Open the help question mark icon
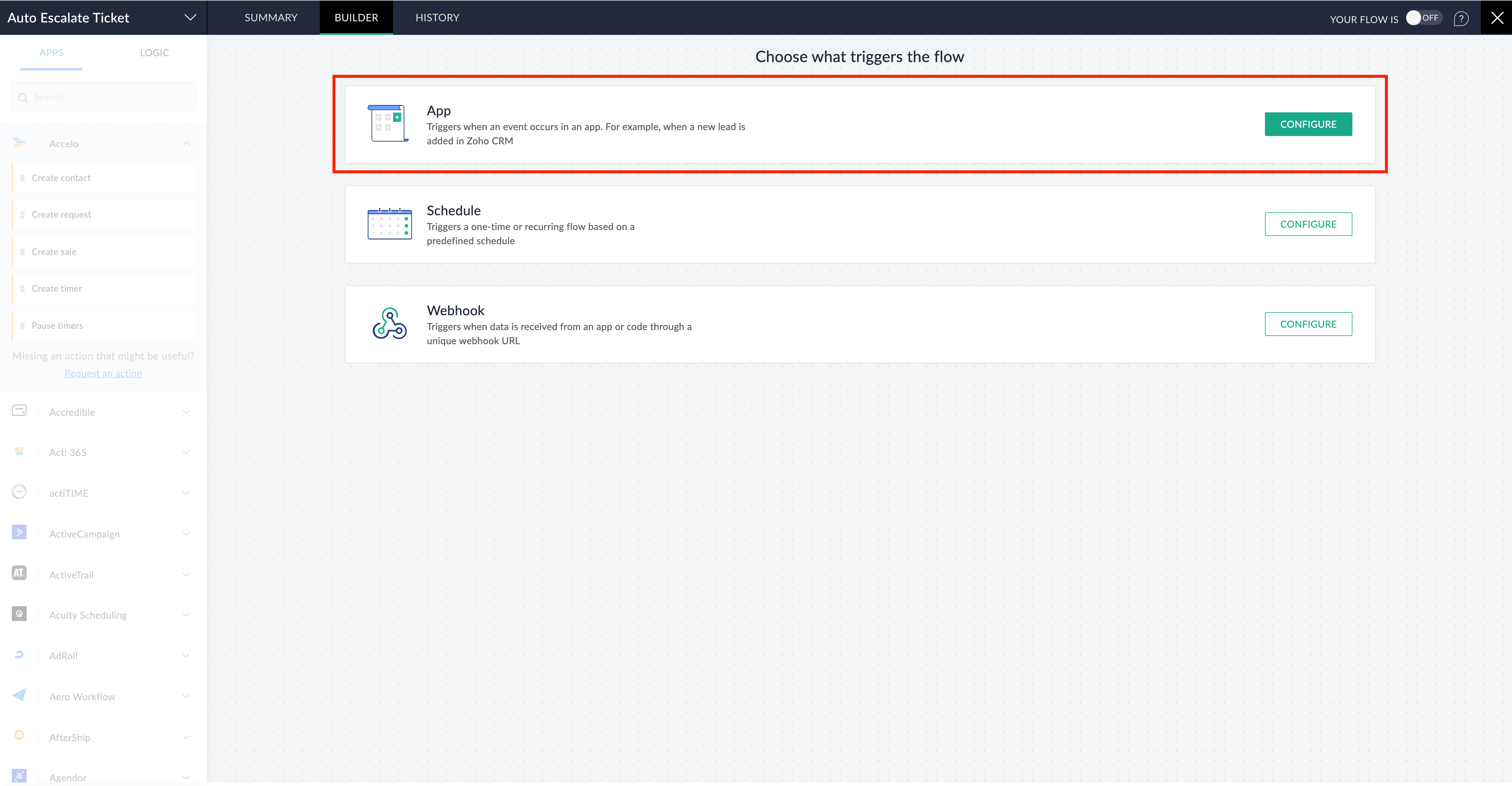 pyautogui.click(x=1461, y=19)
